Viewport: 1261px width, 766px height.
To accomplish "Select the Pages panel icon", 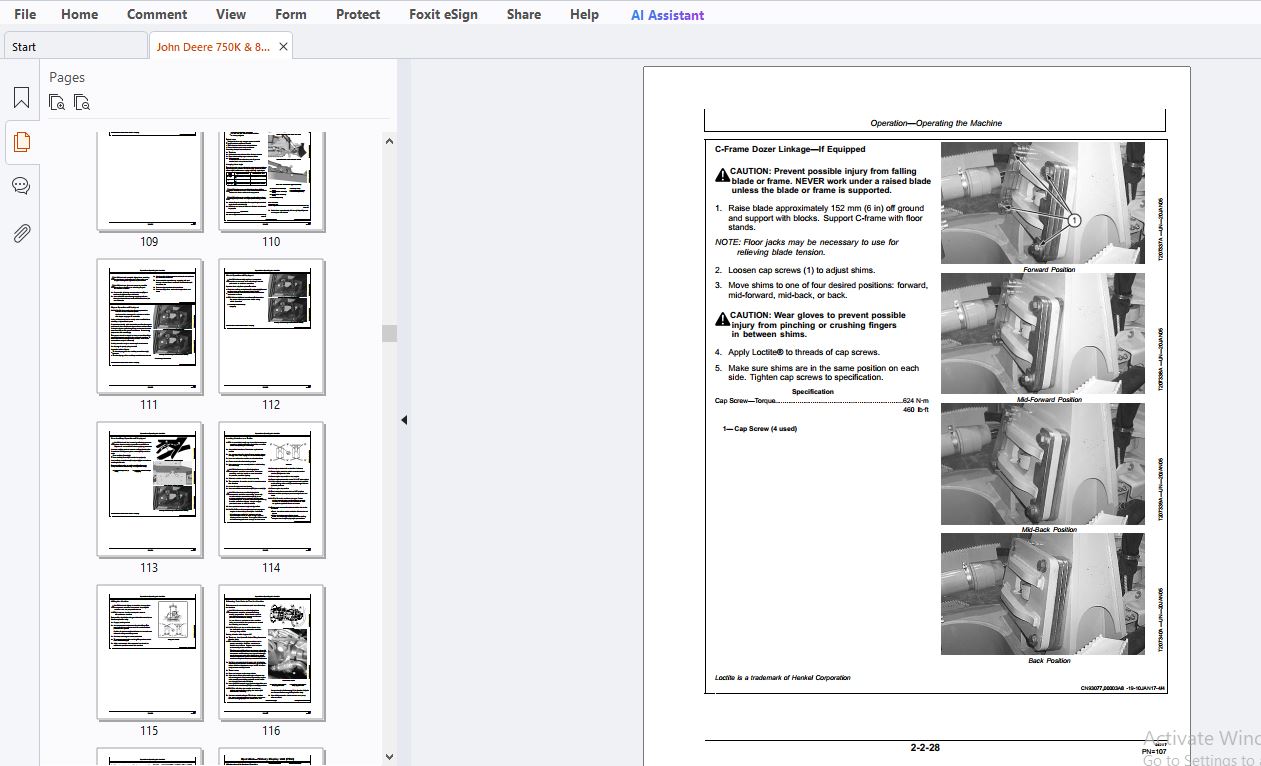I will click(x=21, y=141).
